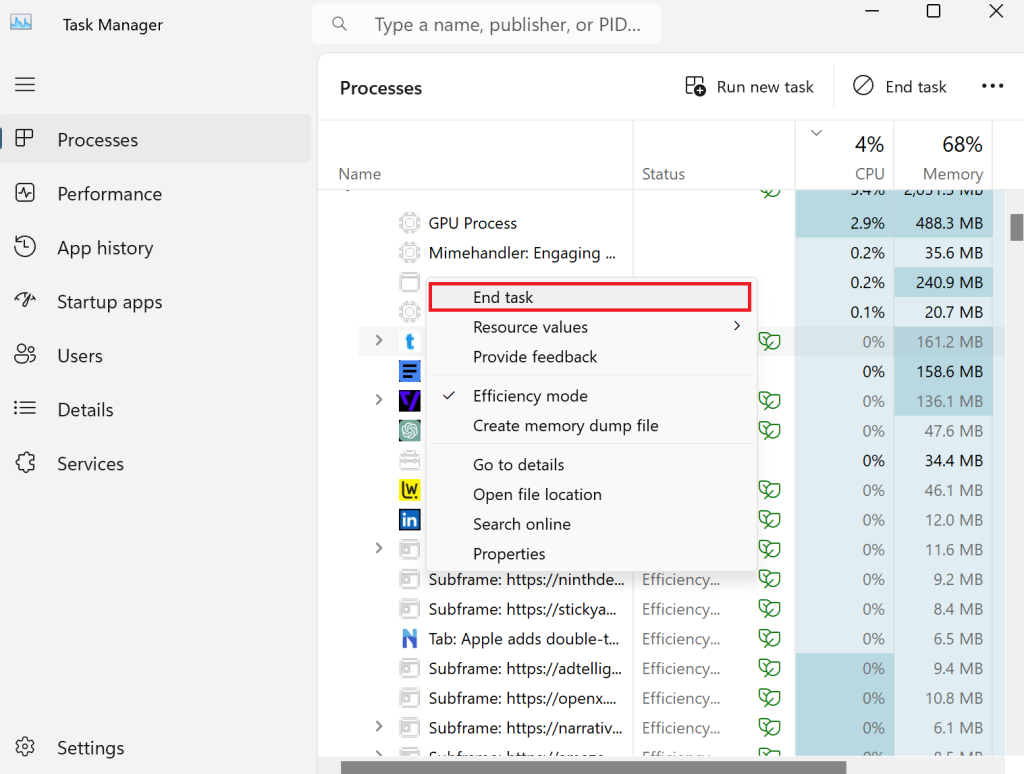Click the Run new task button
Image resolution: width=1024 pixels, height=774 pixels.
[x=749, y=86]
